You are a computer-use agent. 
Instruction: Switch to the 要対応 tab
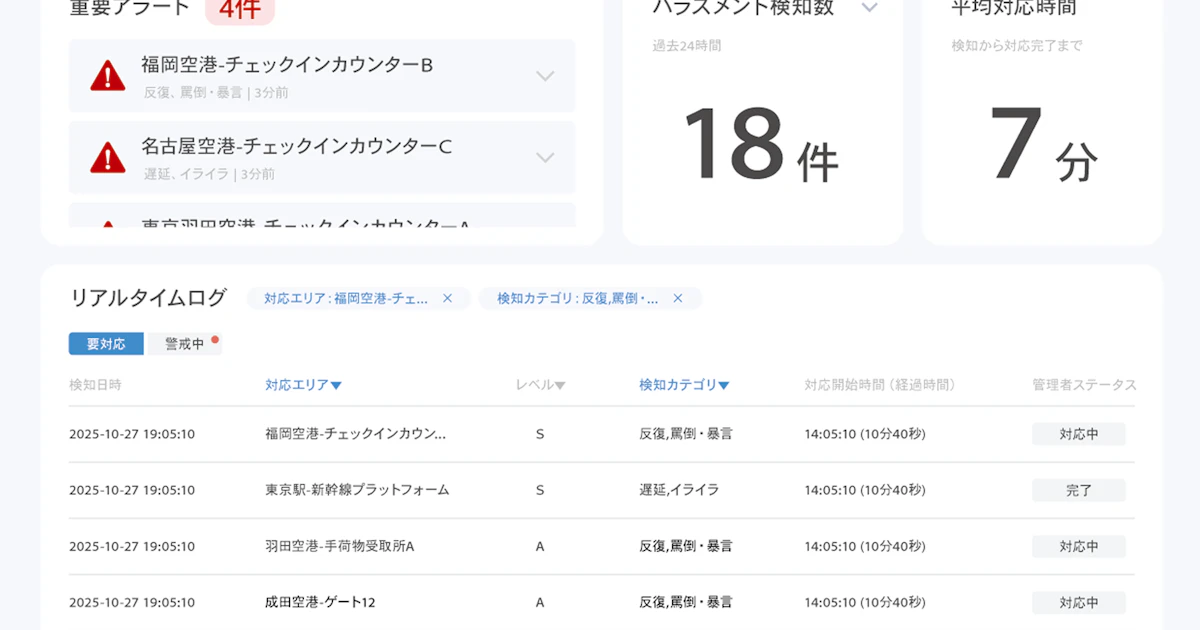(x=105, y=342)
